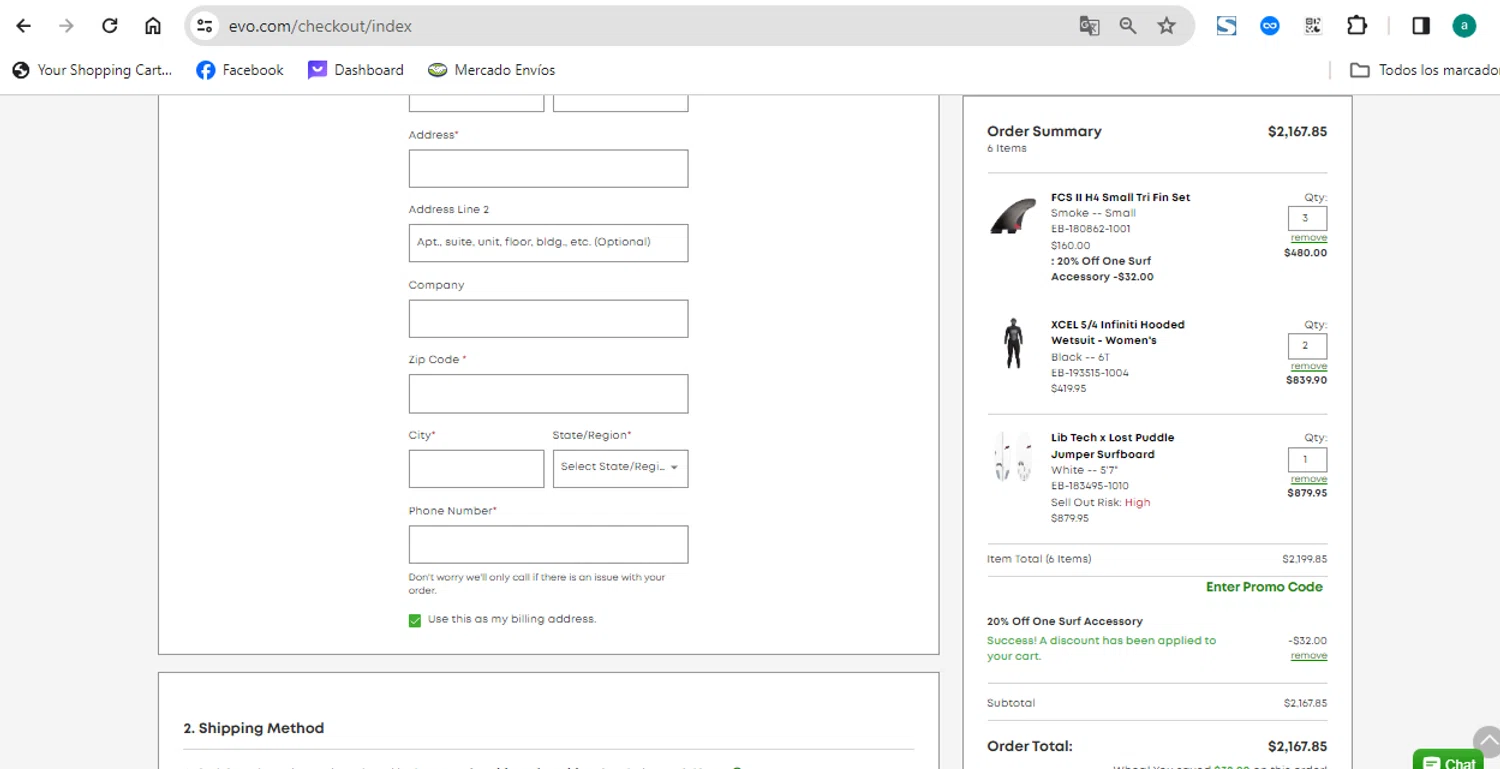Open the Dashboard bookmark

356,70
